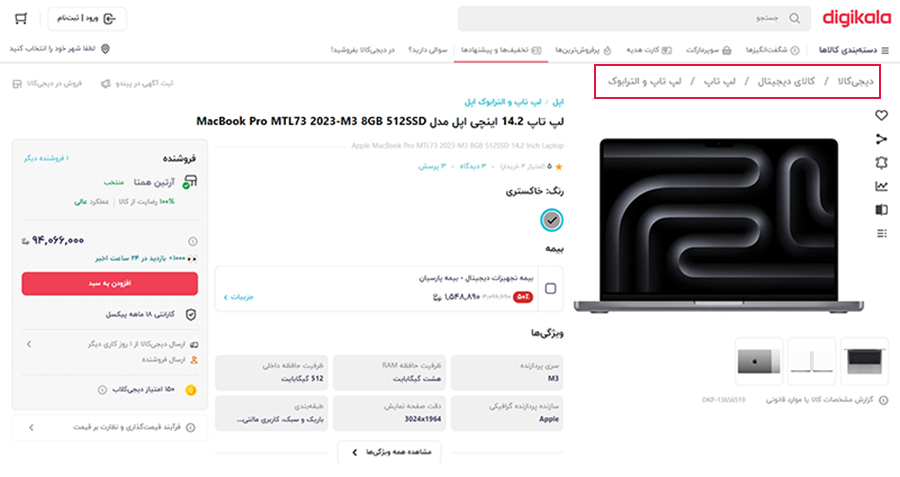Tick the Parsian insurance checkbox

coord(550,288)
